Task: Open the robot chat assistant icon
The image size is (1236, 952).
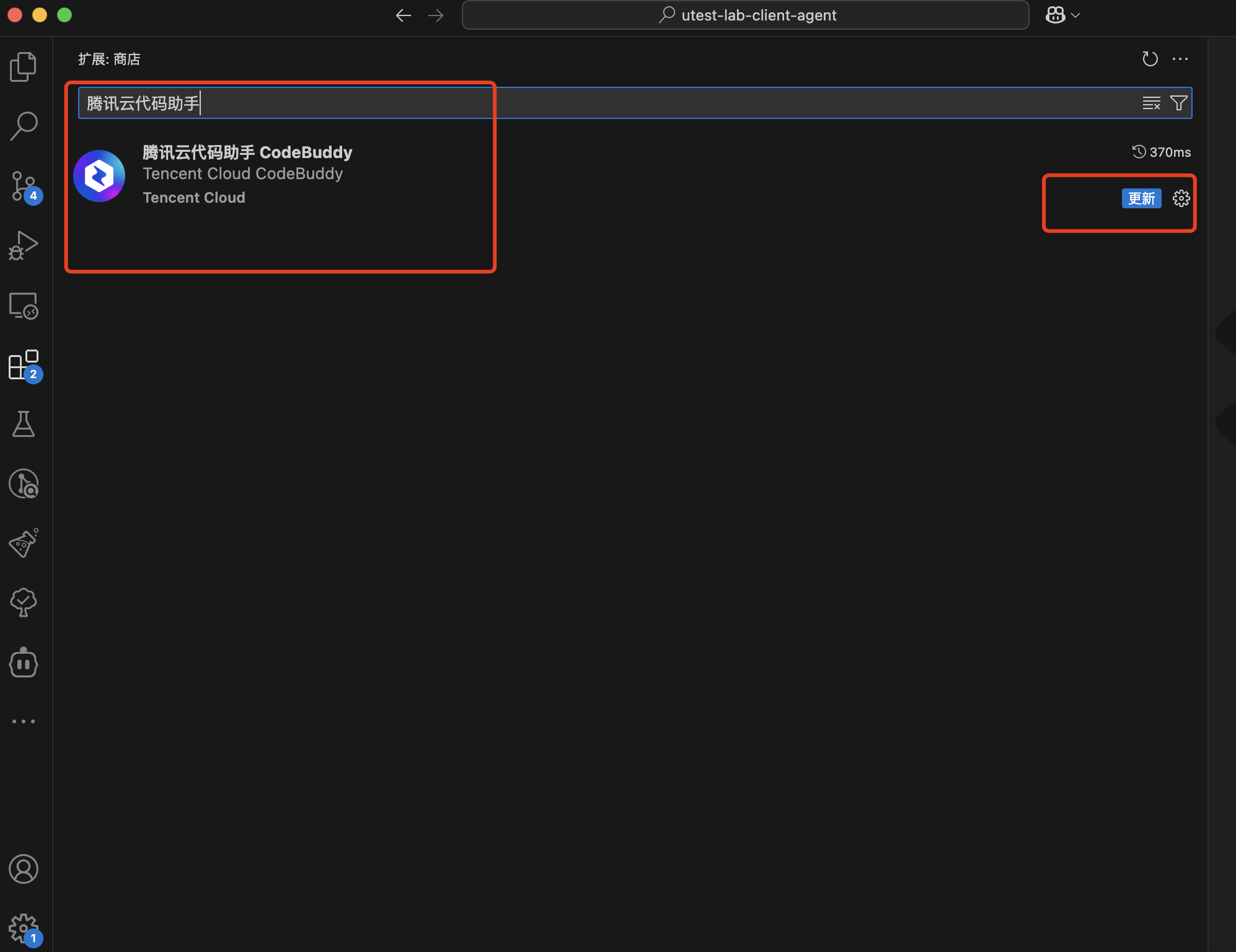Action: coord(24,663)
